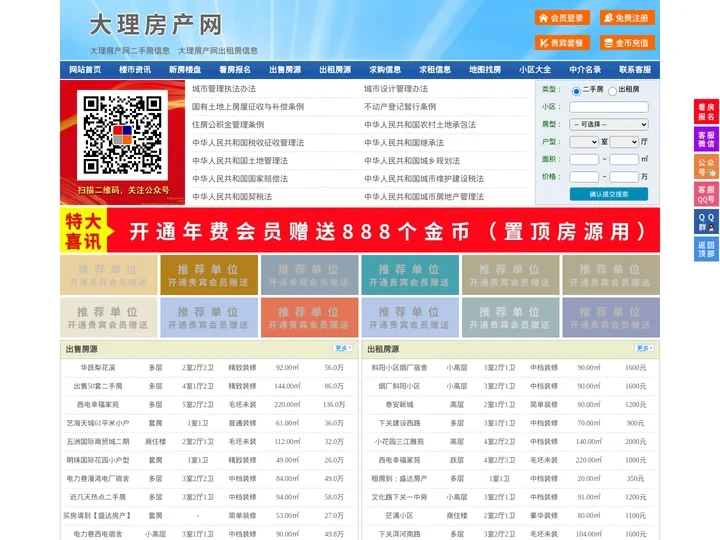Click the QR code image
This screenshot has height=540, width=720.
coord(123,135)
